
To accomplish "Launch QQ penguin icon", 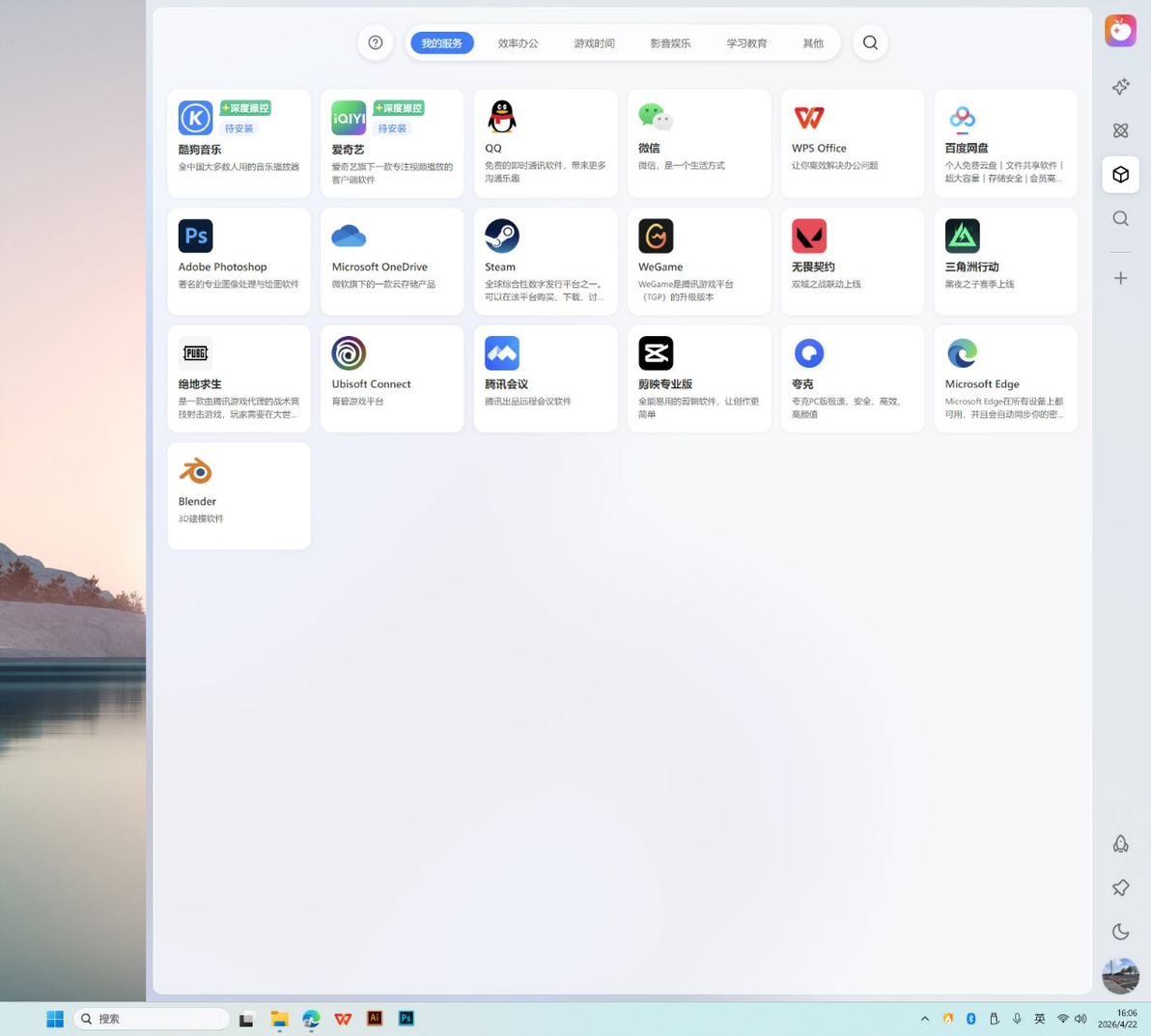I will click(x=502, y=117).
